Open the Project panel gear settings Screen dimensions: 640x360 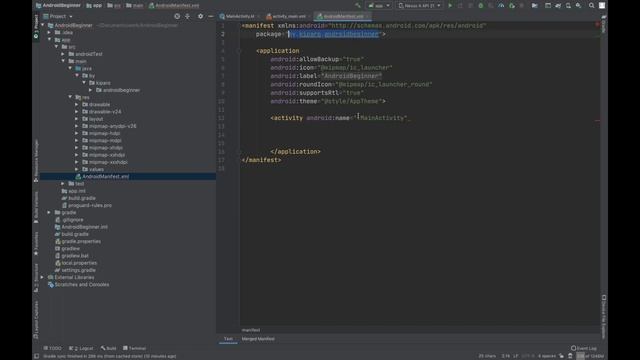(200, 16)
